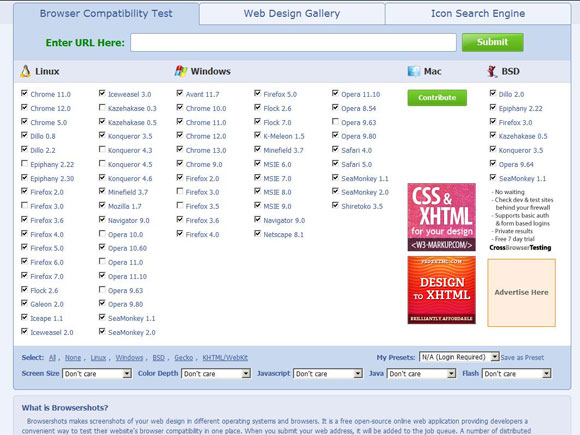The width and height of the screenshot is (580, 435).
Task: Uncheck Netscape 8.1 checkbox
Action: (257, 233)
